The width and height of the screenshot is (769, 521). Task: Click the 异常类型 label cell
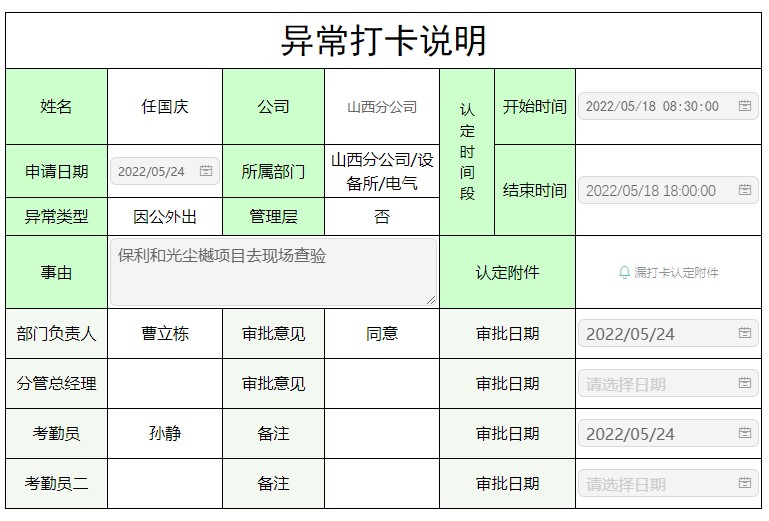coord(56,216)
